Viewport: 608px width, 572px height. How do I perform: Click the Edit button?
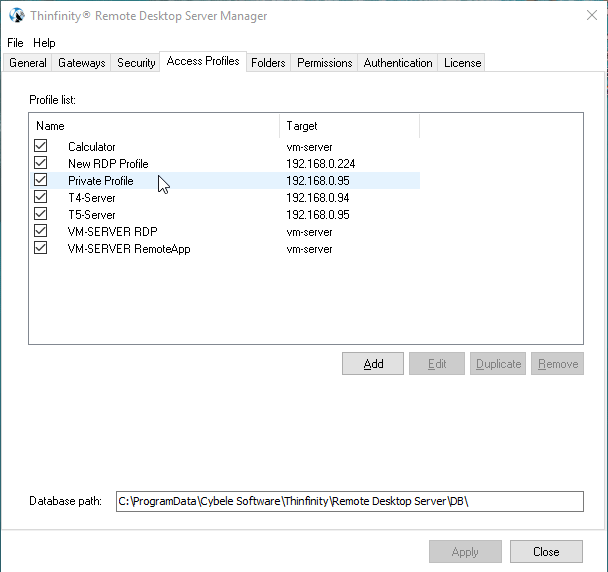point(437,364)
